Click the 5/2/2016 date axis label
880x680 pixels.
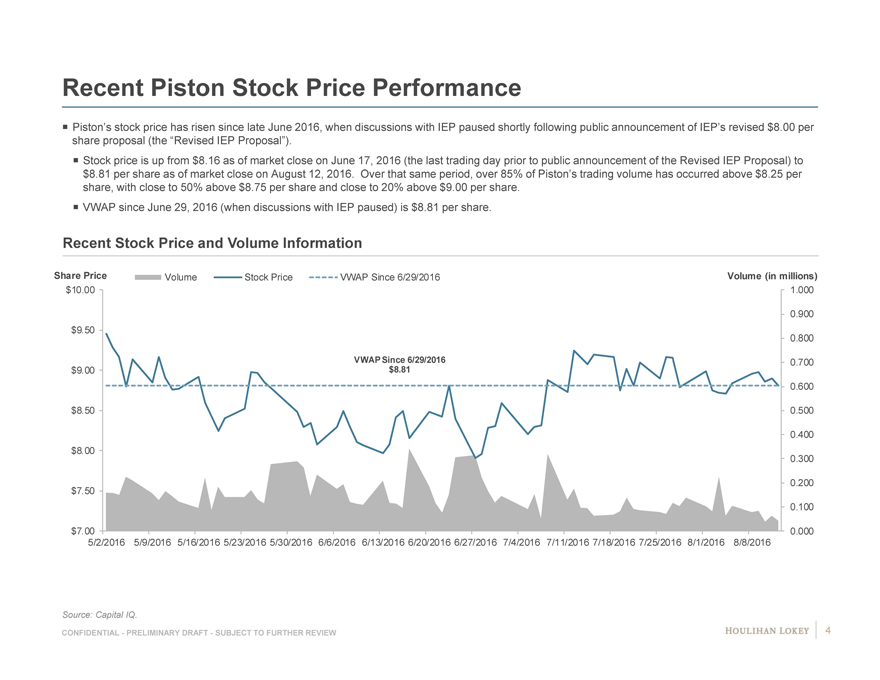click(x=107, y=542)
